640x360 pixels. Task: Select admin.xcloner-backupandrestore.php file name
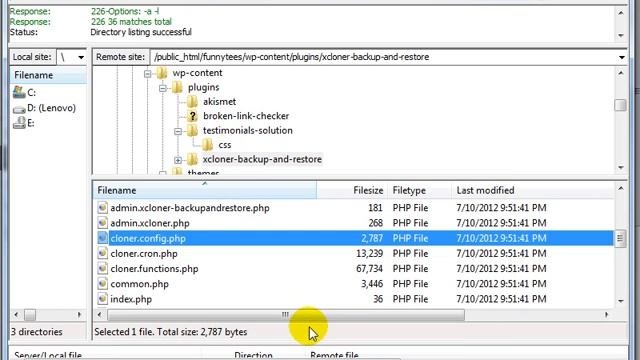pyautogui.click(x=190, y=208)
